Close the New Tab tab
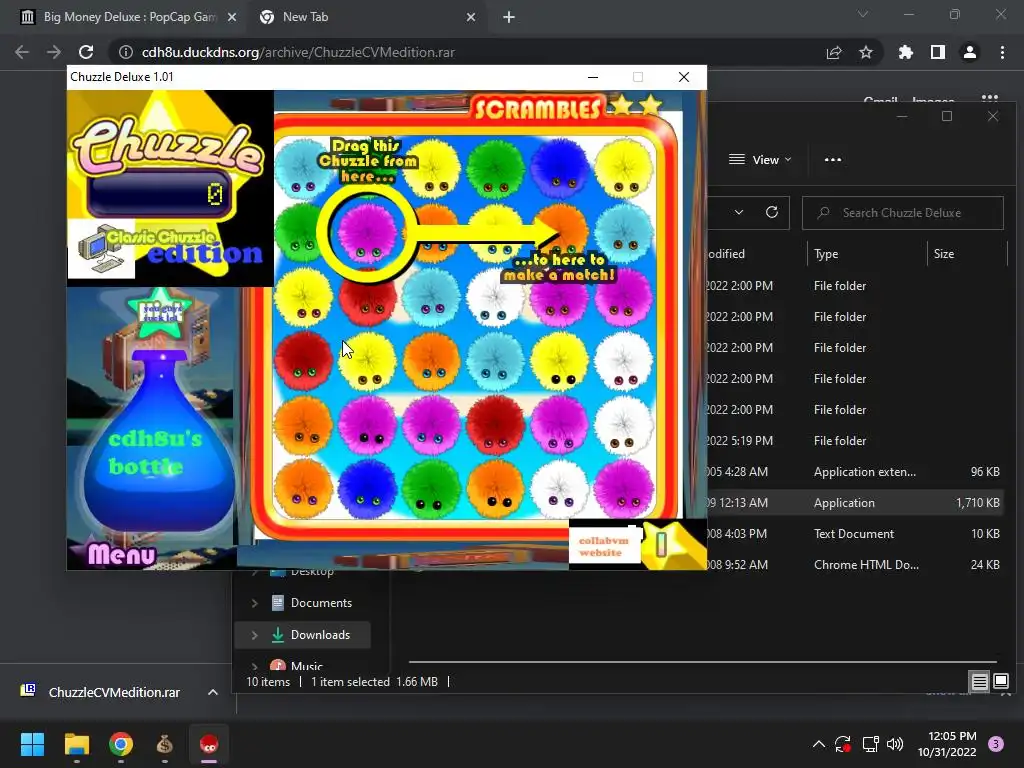The image size is (1024, 768). pyautogui.click(x=471, y=17)
